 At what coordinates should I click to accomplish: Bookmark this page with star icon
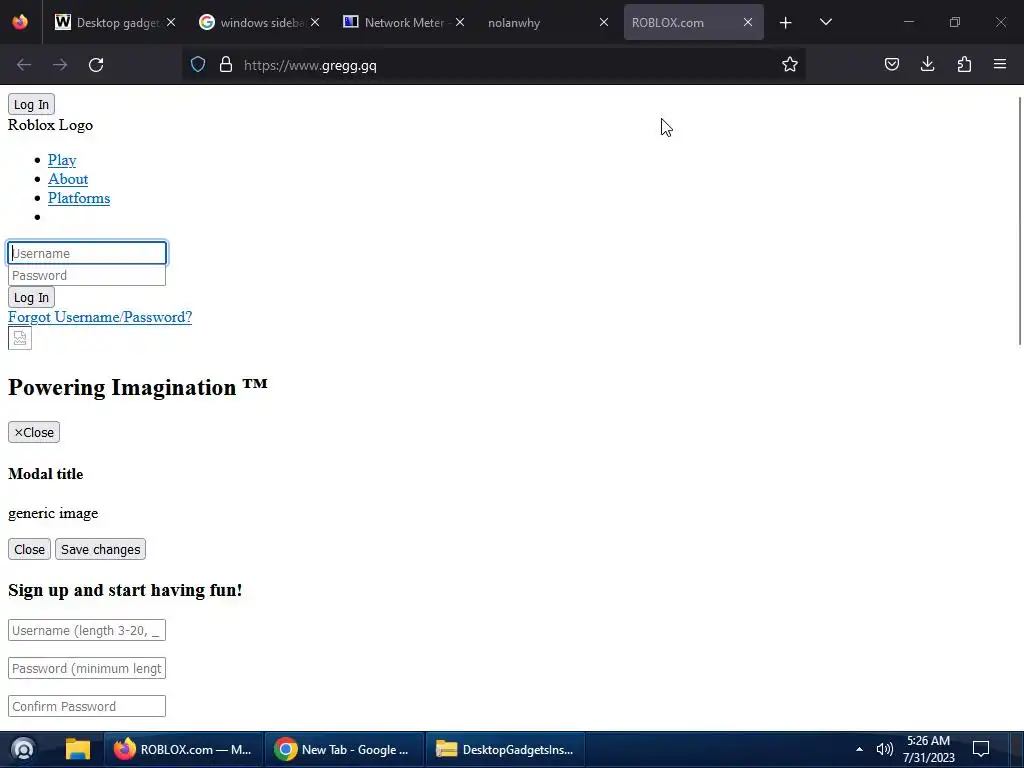pyautogui.click(x=790, y=64)
